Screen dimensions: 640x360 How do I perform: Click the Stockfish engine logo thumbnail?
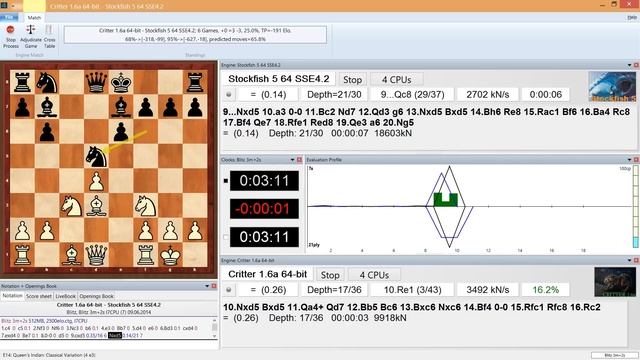[x=612, y=87]
